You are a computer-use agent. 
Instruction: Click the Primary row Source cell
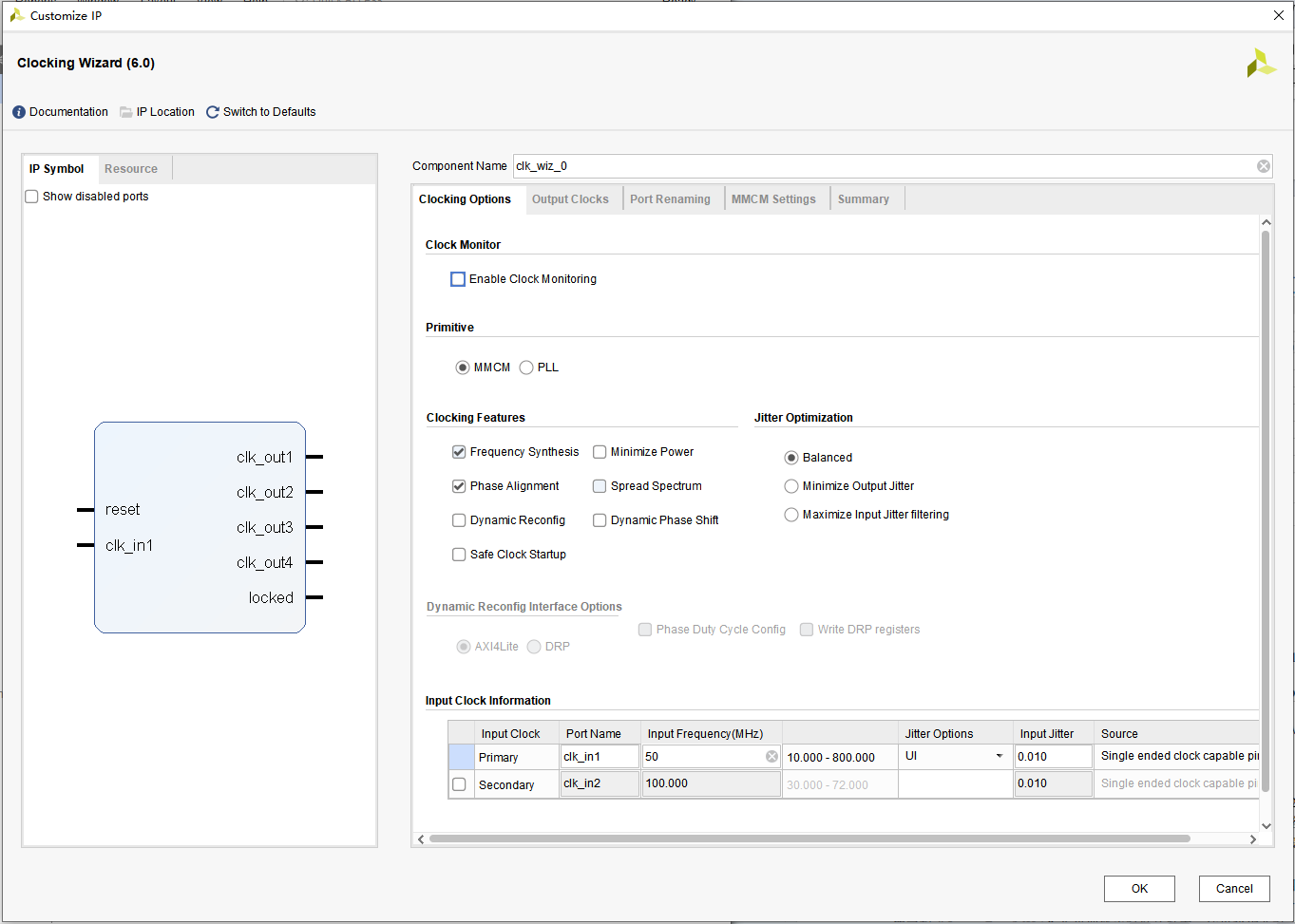click(1177, 756)
